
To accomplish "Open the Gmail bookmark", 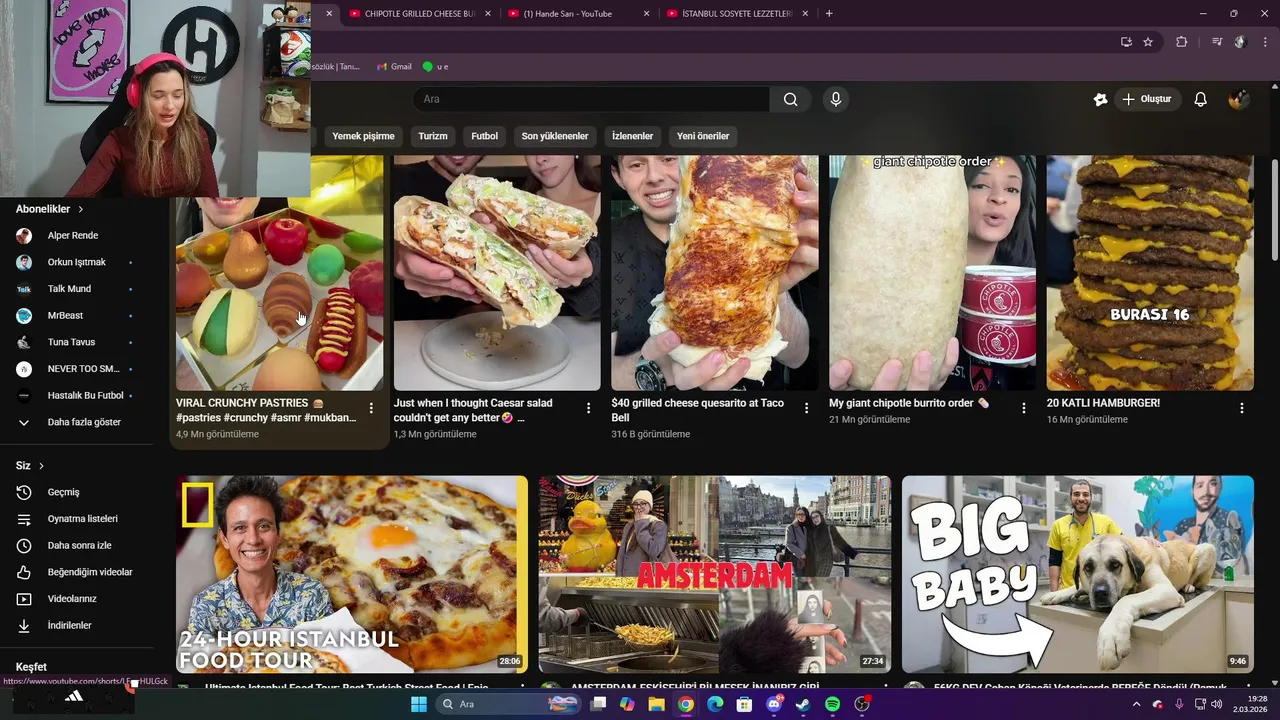I will click(394, 66).
